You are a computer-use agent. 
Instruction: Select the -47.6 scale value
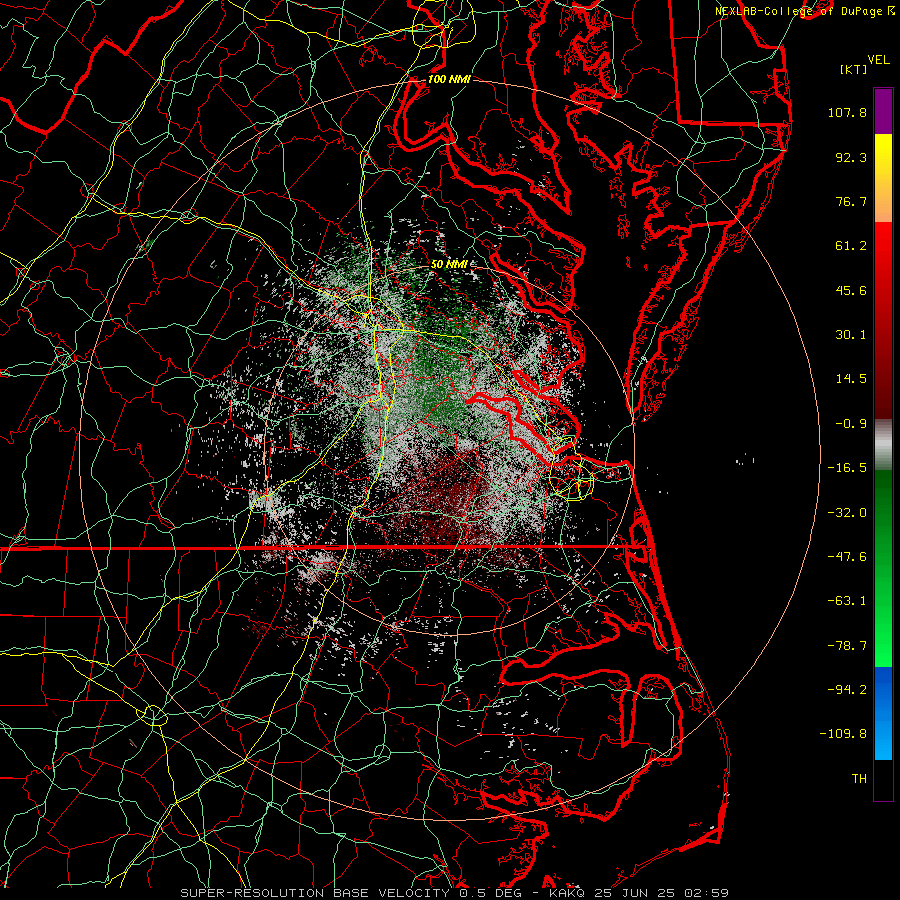(847, 557)
